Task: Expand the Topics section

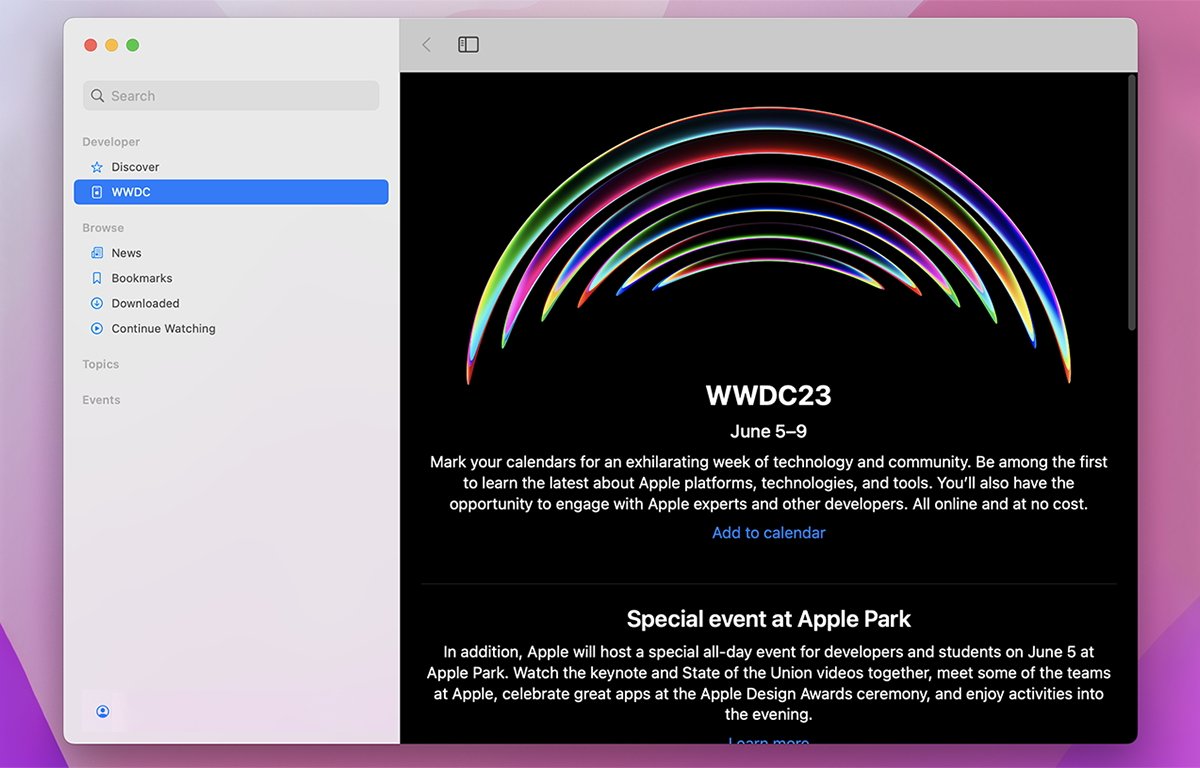Action: 101,365
